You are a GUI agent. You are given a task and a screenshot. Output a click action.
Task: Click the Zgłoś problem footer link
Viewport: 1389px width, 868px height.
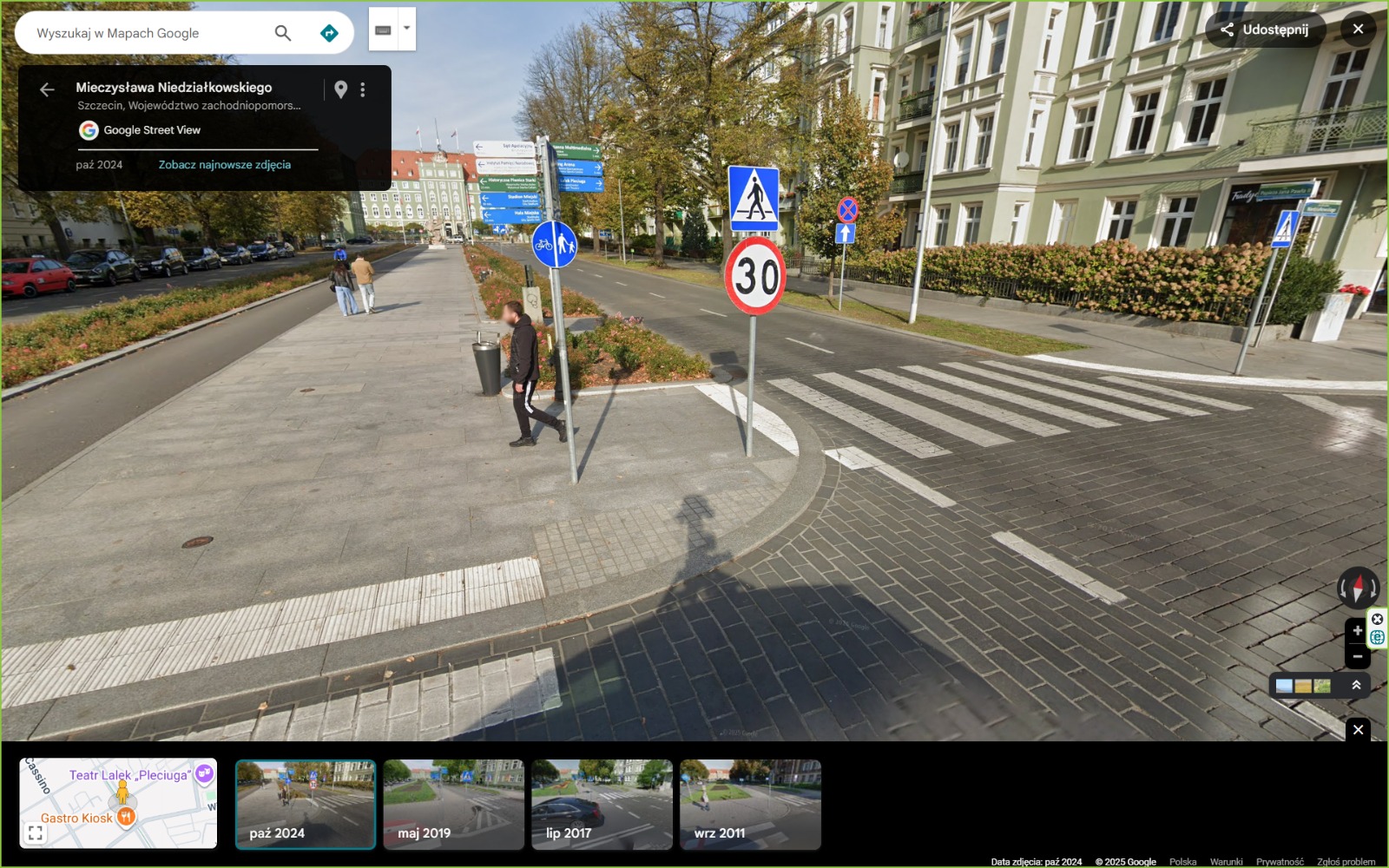[x=1346, y=862]
